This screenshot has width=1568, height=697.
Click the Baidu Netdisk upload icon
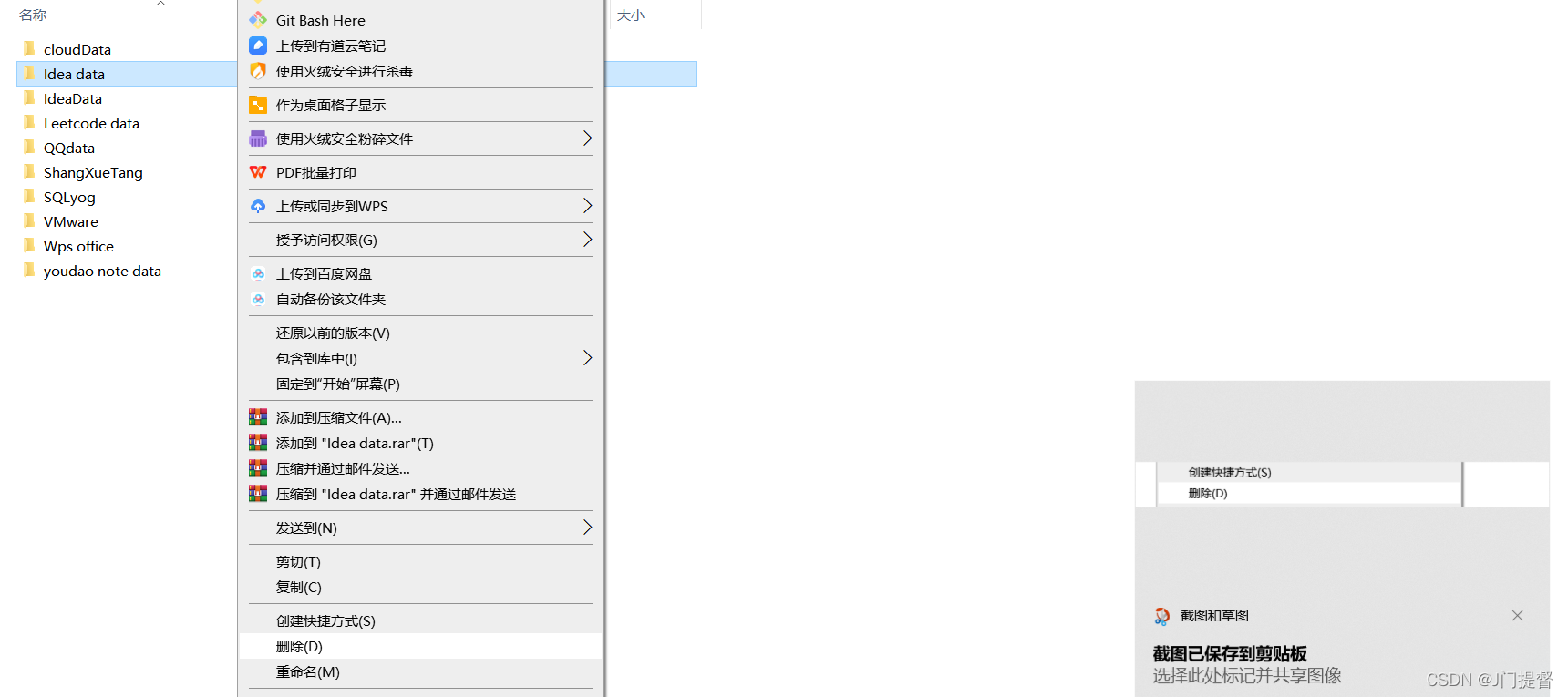point(258,273)
